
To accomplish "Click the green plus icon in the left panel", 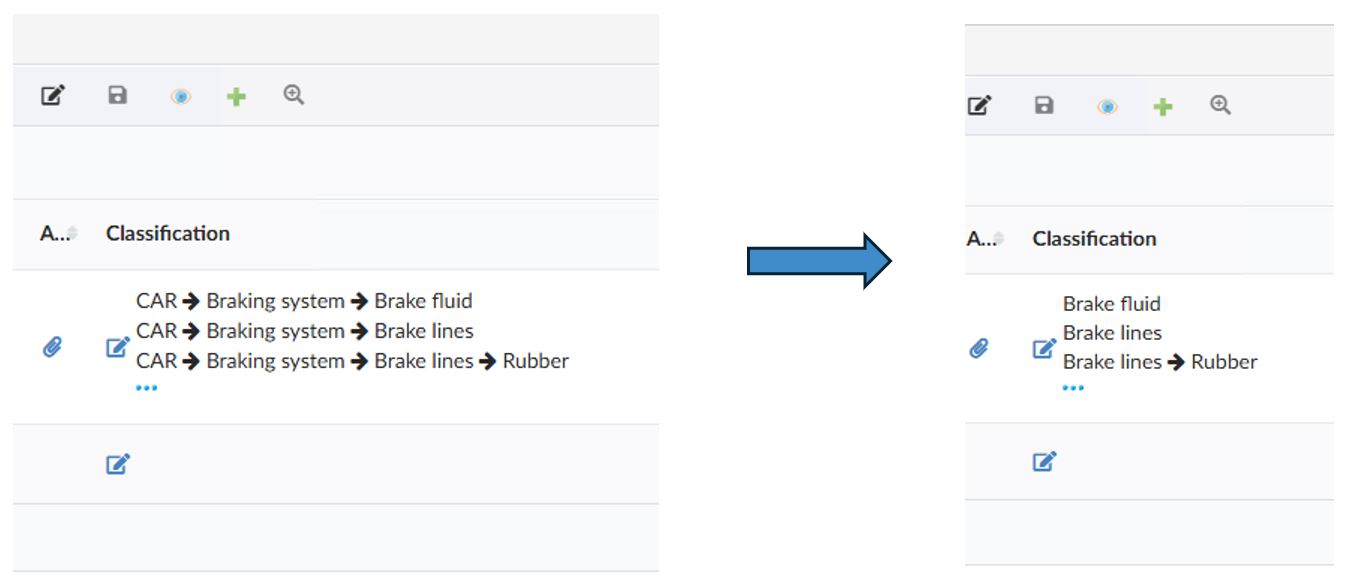I will 236,97.
